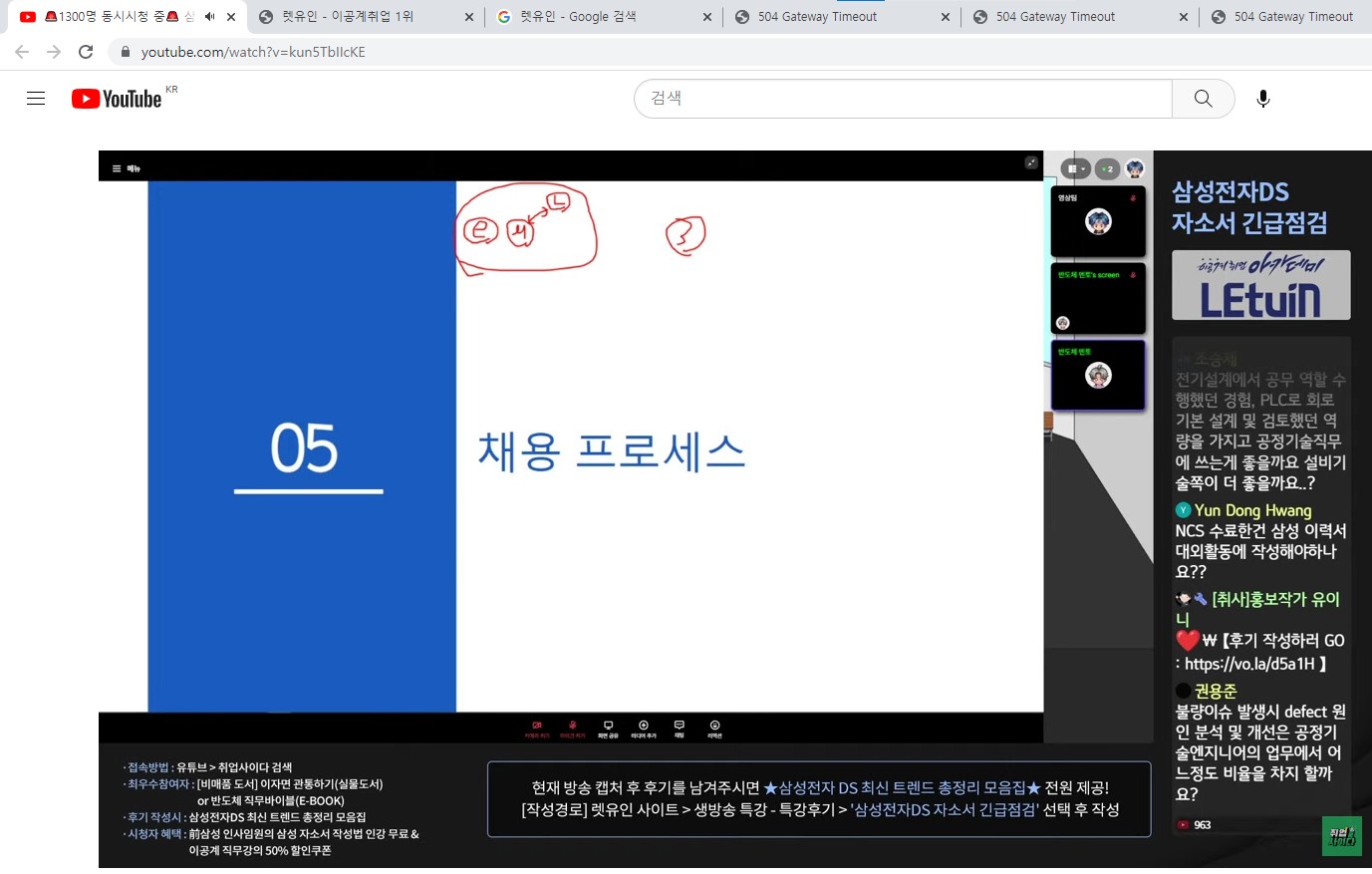This screenshot has width=1372, height=874.
Task: Start voice search with the microphone icon
Action: tap(1262, 99)
